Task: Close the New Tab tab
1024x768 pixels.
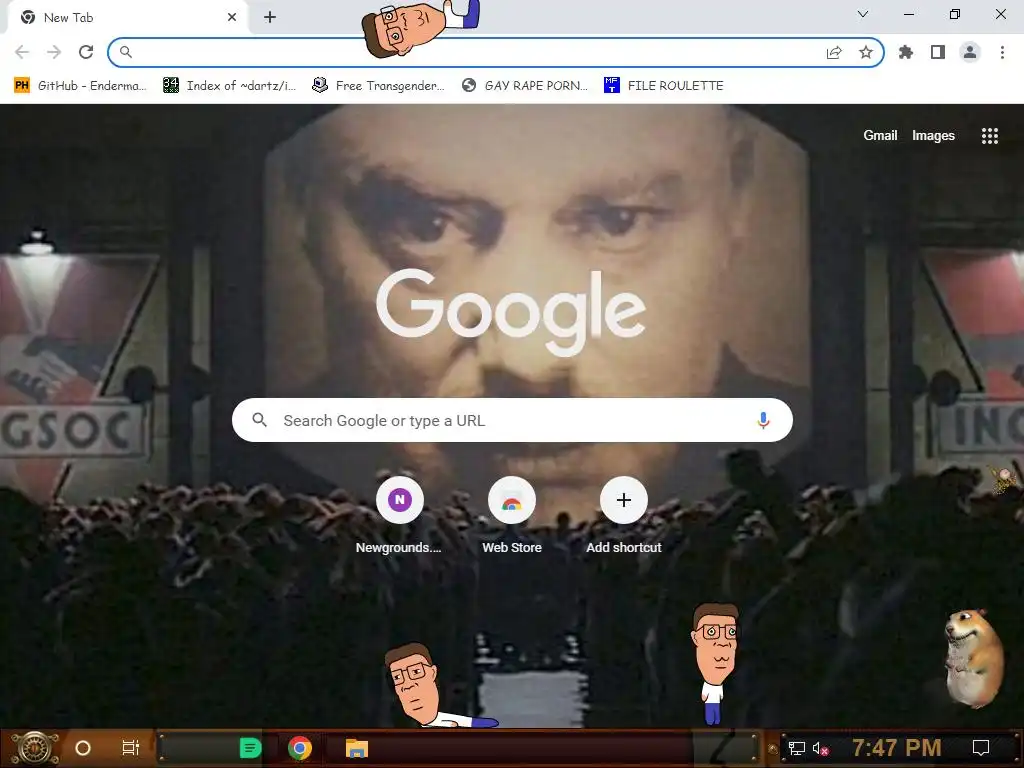Action: [232, 18]
